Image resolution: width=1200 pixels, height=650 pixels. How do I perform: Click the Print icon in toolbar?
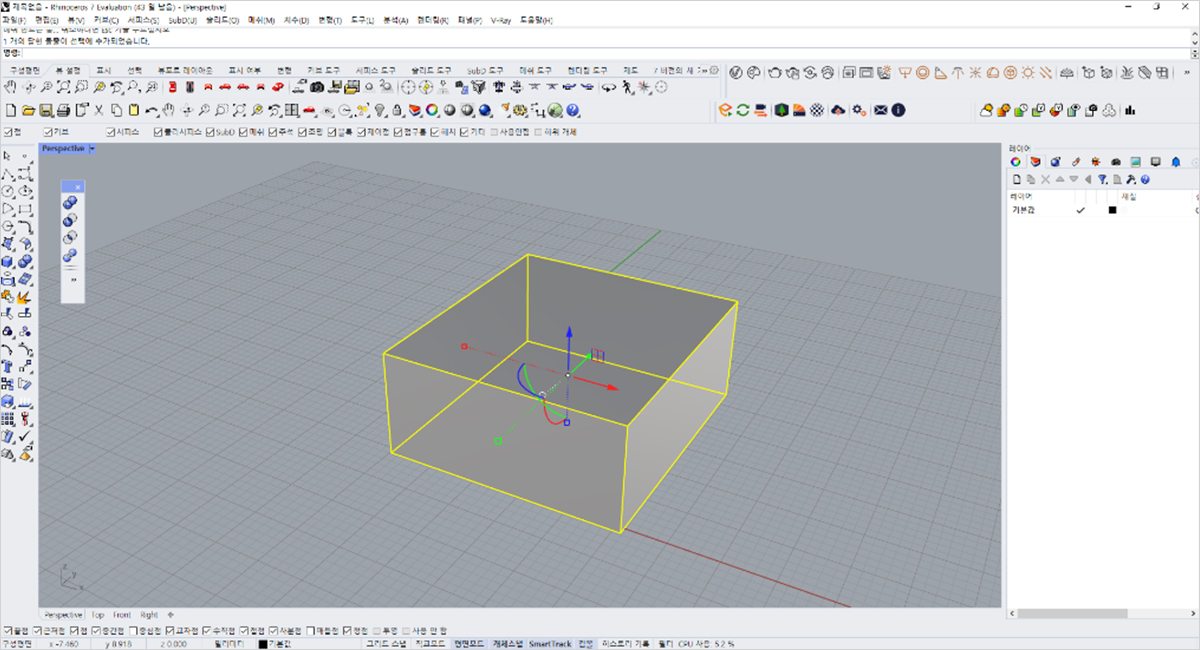[x=63, y=110]
